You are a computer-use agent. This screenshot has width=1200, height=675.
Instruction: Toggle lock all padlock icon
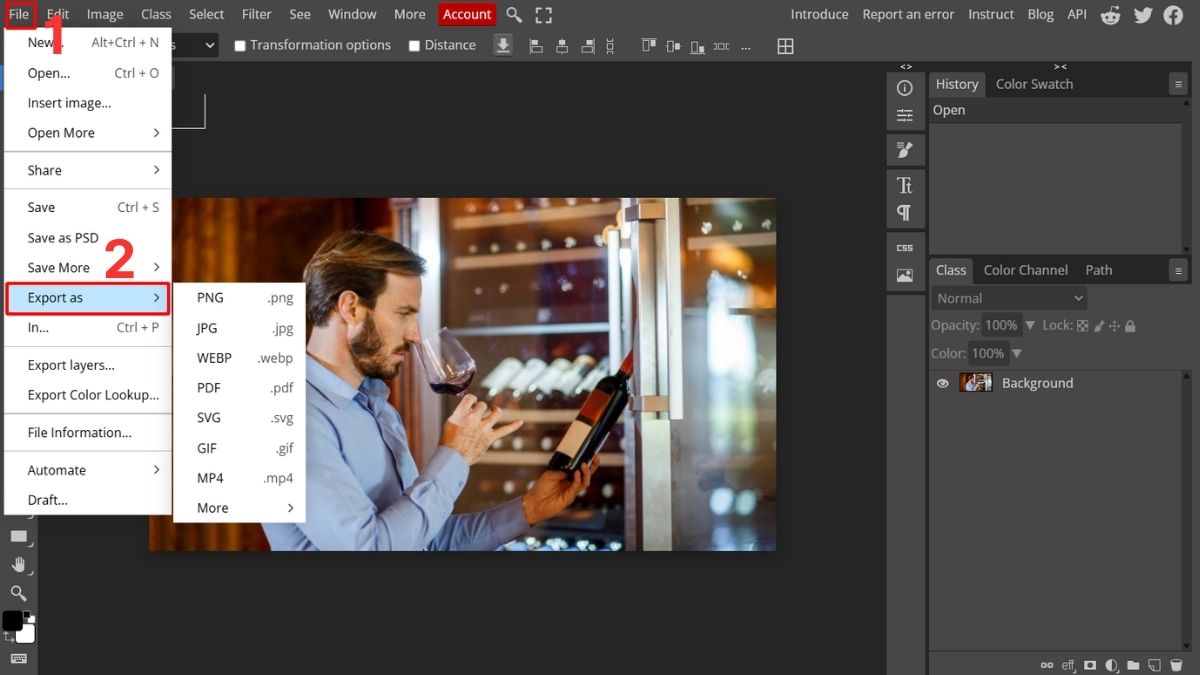pyautogui.click(x=1130, y=325)
